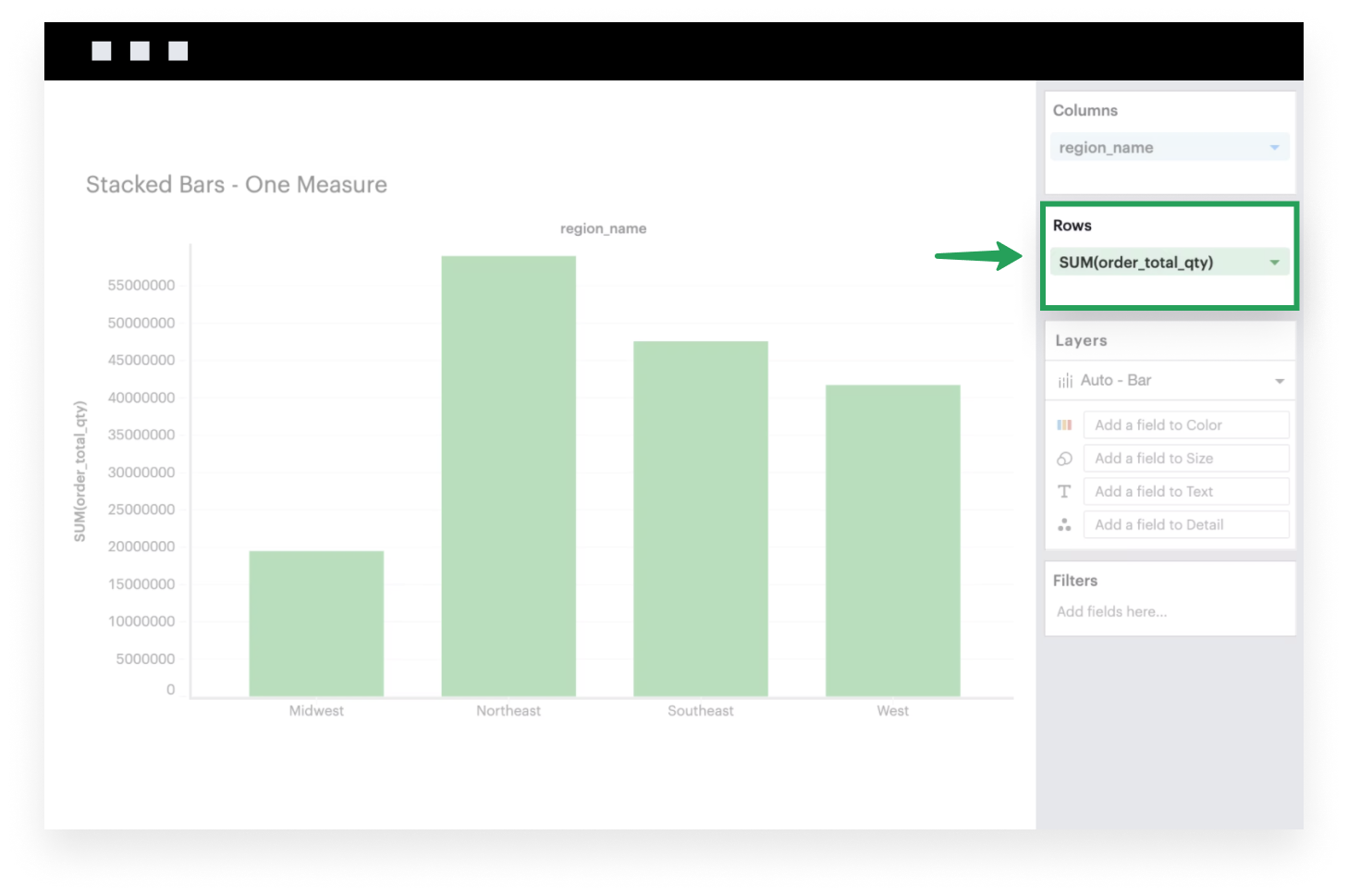Select the Northeast bar in the chart
The height and width of the screenshot is (896, 1348).
tap(509, 476)
